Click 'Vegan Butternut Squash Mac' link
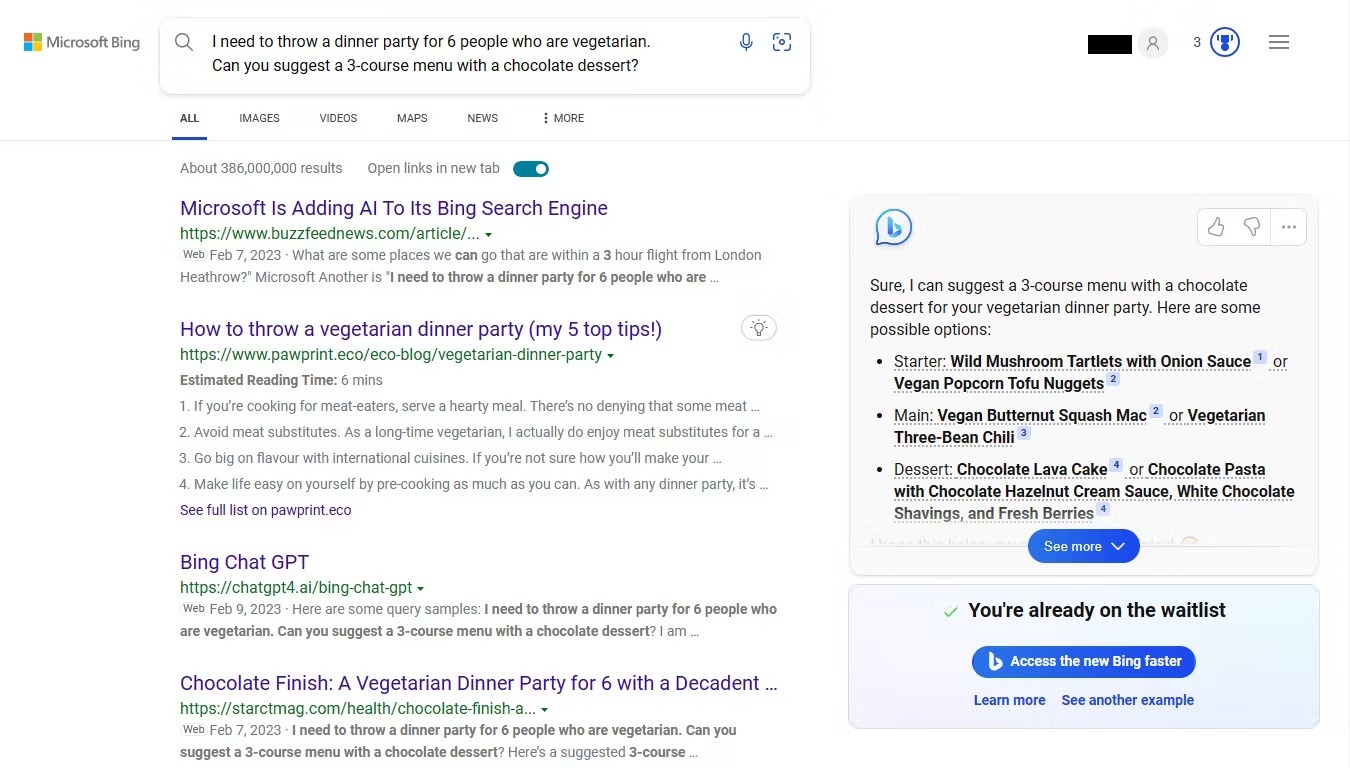The height and width of the screenshot is (768, 1350). 1042,415
